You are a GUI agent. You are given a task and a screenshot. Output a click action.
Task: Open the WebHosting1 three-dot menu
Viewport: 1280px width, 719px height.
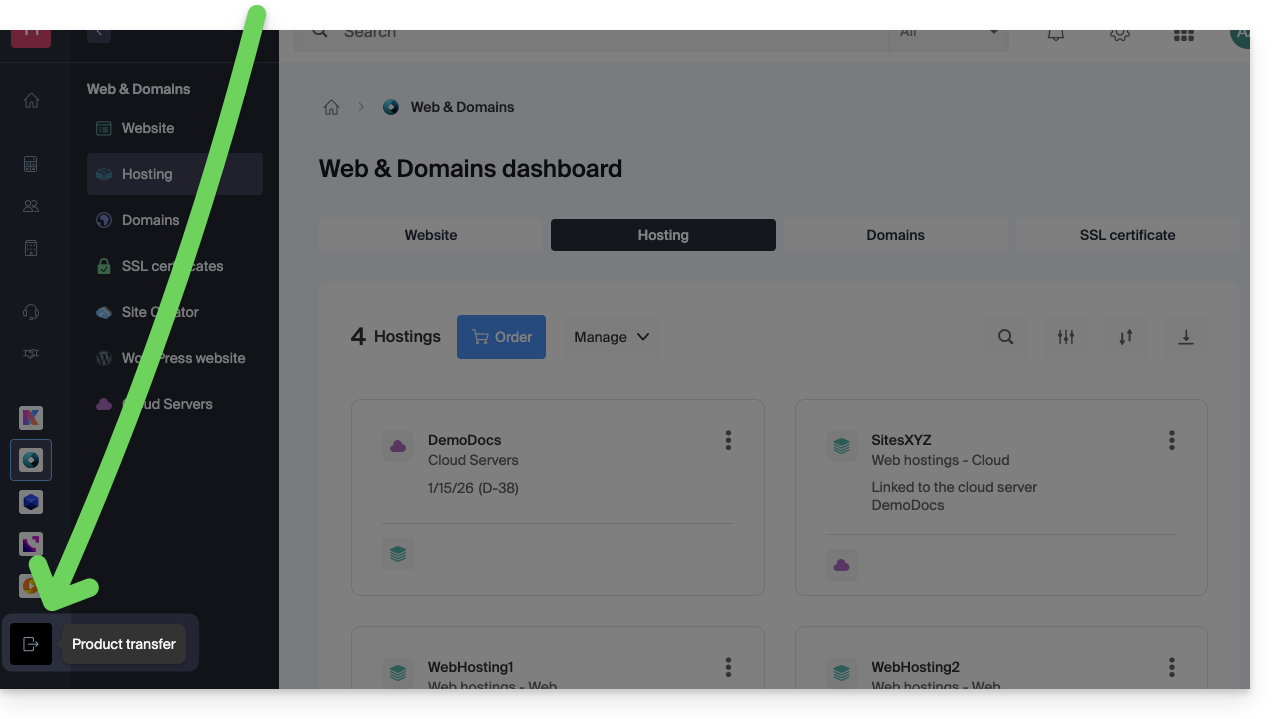click(x=728, y=667)
